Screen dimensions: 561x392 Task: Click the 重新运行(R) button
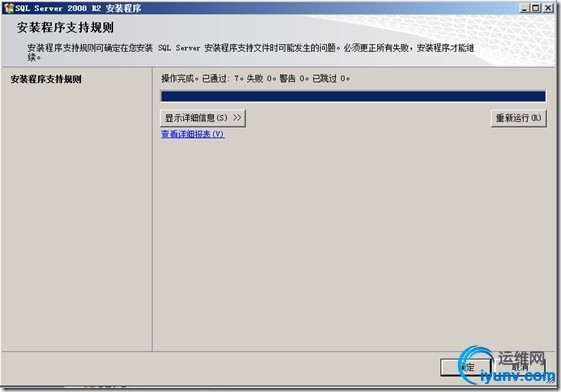click(x=518, y=118)
